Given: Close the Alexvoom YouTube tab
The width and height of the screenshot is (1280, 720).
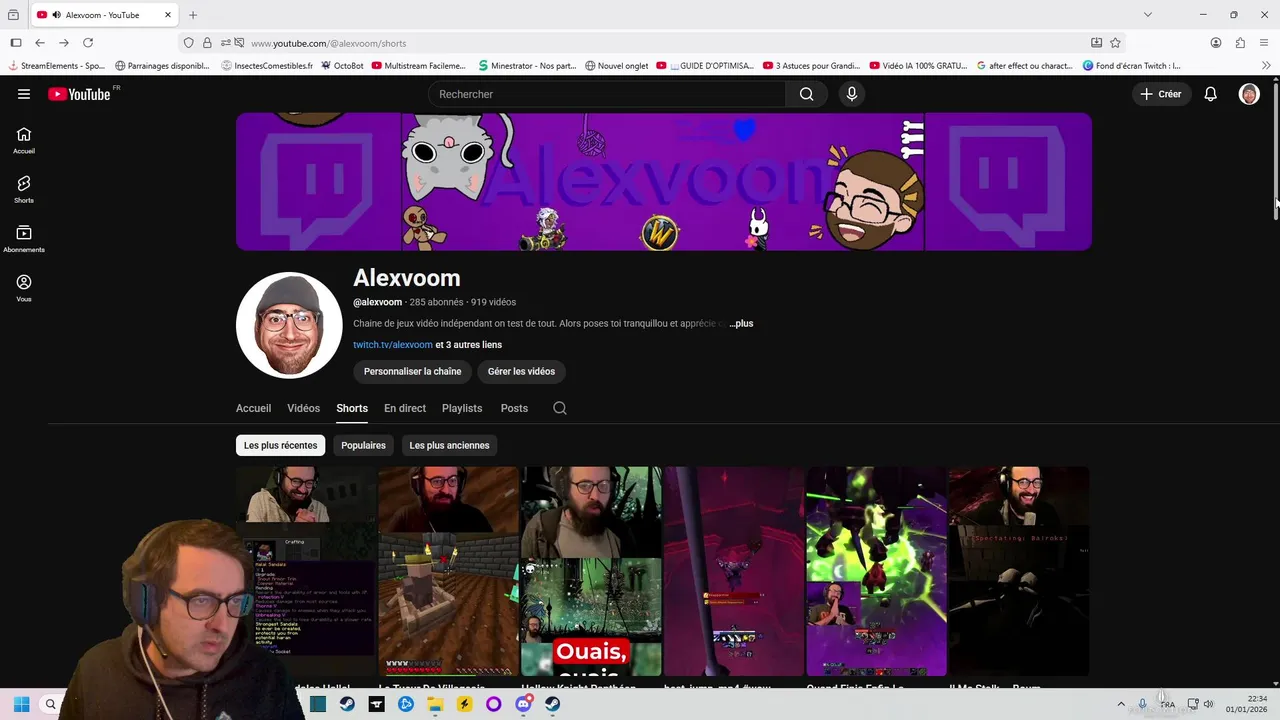Looking at the screenshot, I should click(x=167, y=15).
